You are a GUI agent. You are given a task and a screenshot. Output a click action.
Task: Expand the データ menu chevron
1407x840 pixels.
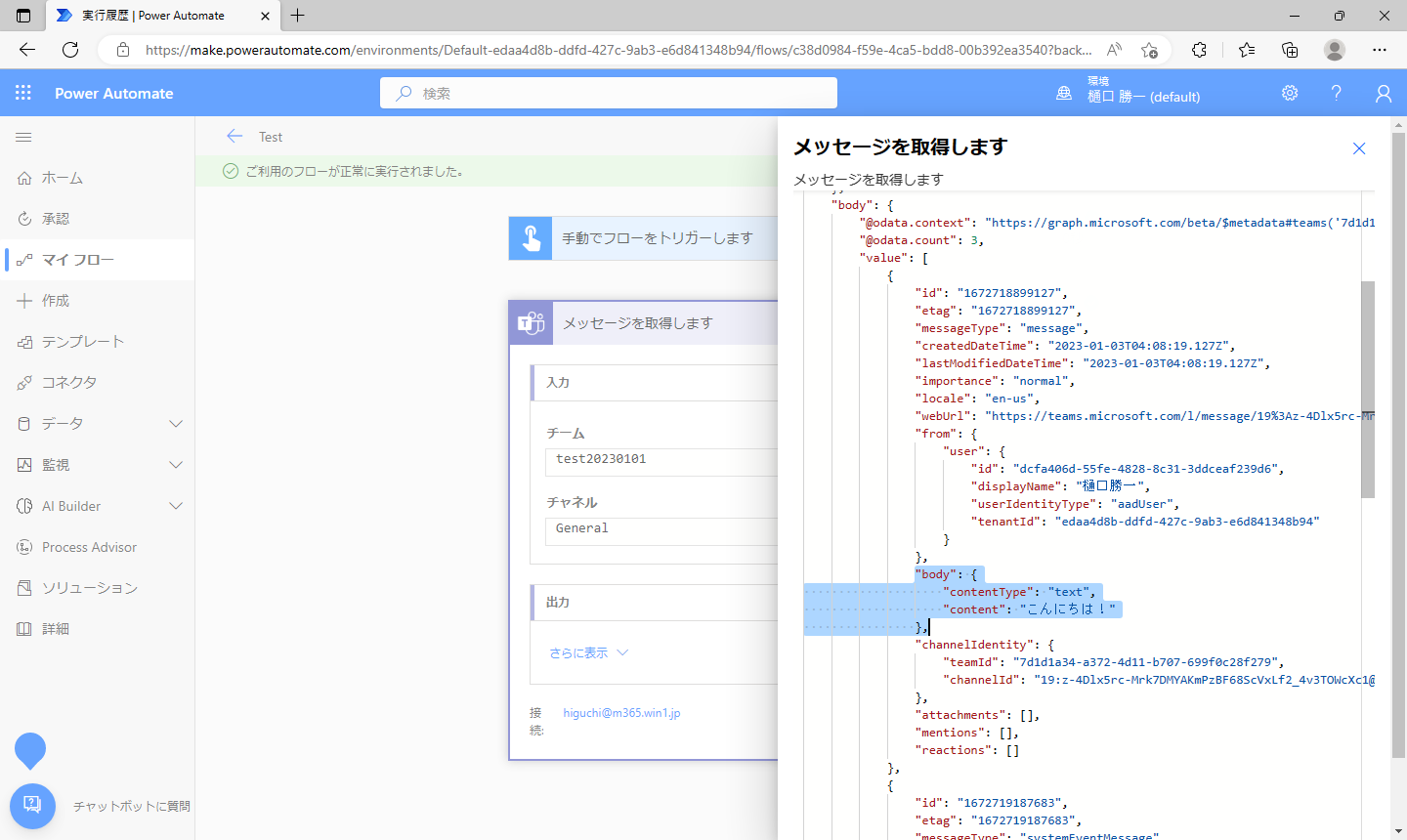pos(176,424)
